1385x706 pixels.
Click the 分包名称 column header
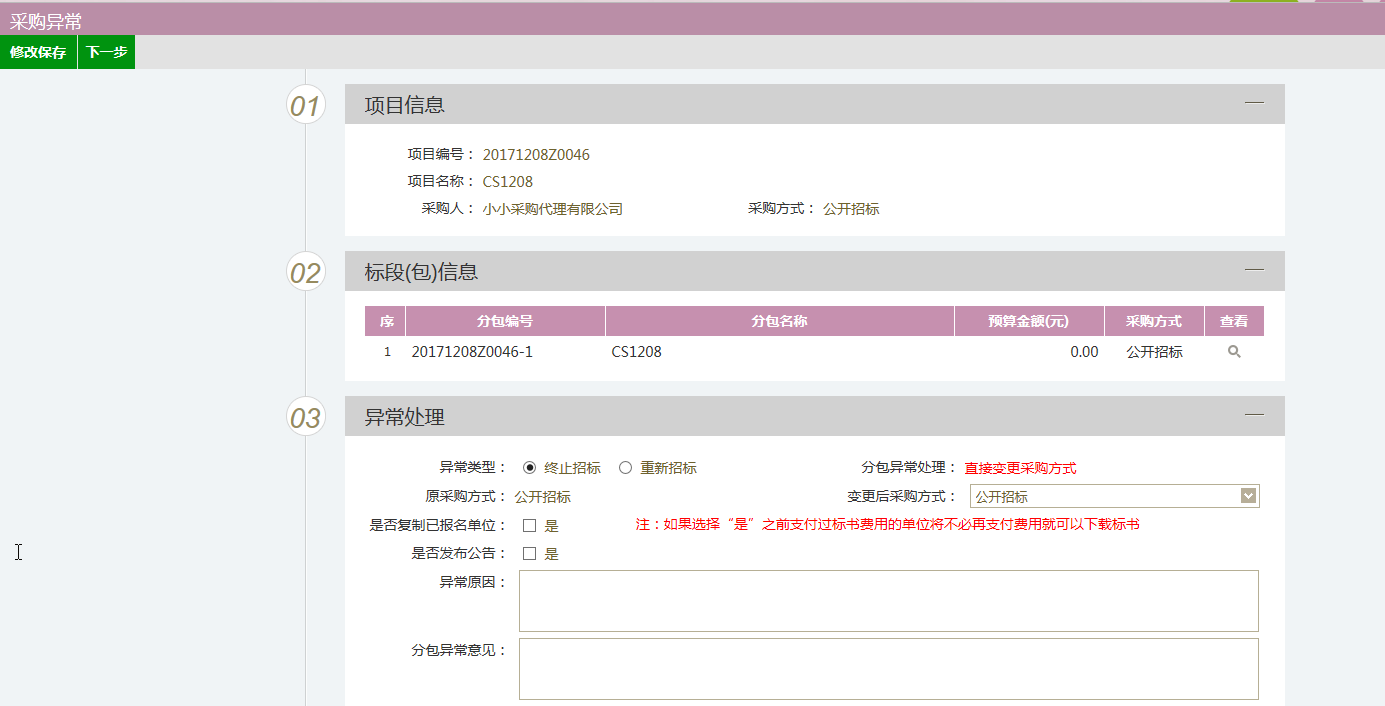click(x=779, y=321)
